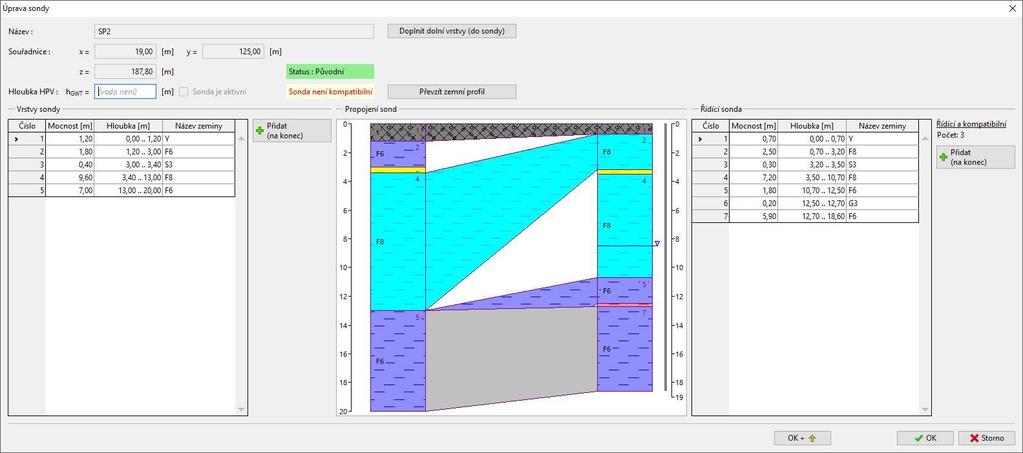The width and height of the screenshot is (1023, 453).
Task: Click the pink G3 layer in right borehole
Action: [x=624, y=305]
